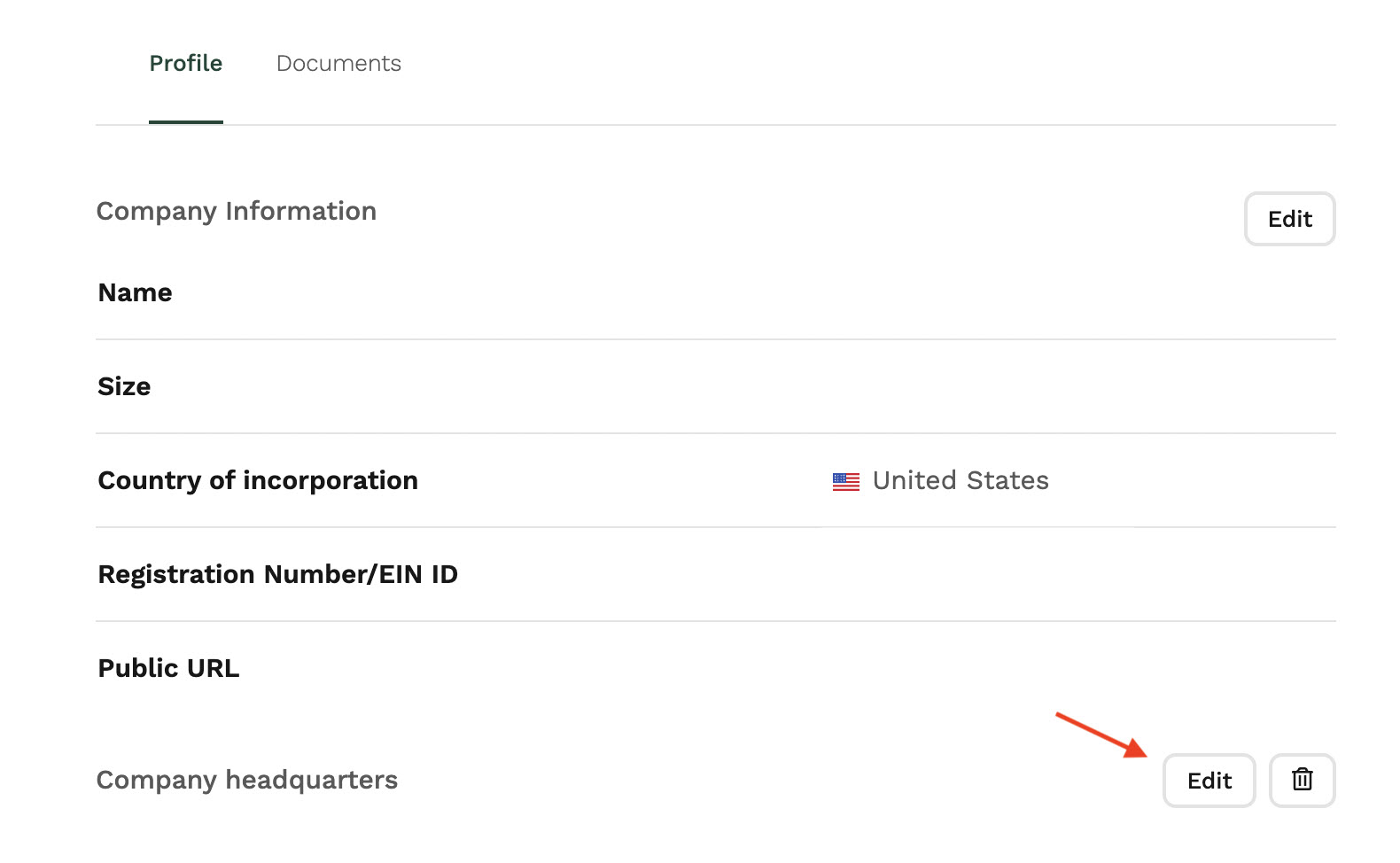Edit the Company headquarters section
Image resolution: width=1400 pixels, height=863 pixels.
1209,780
